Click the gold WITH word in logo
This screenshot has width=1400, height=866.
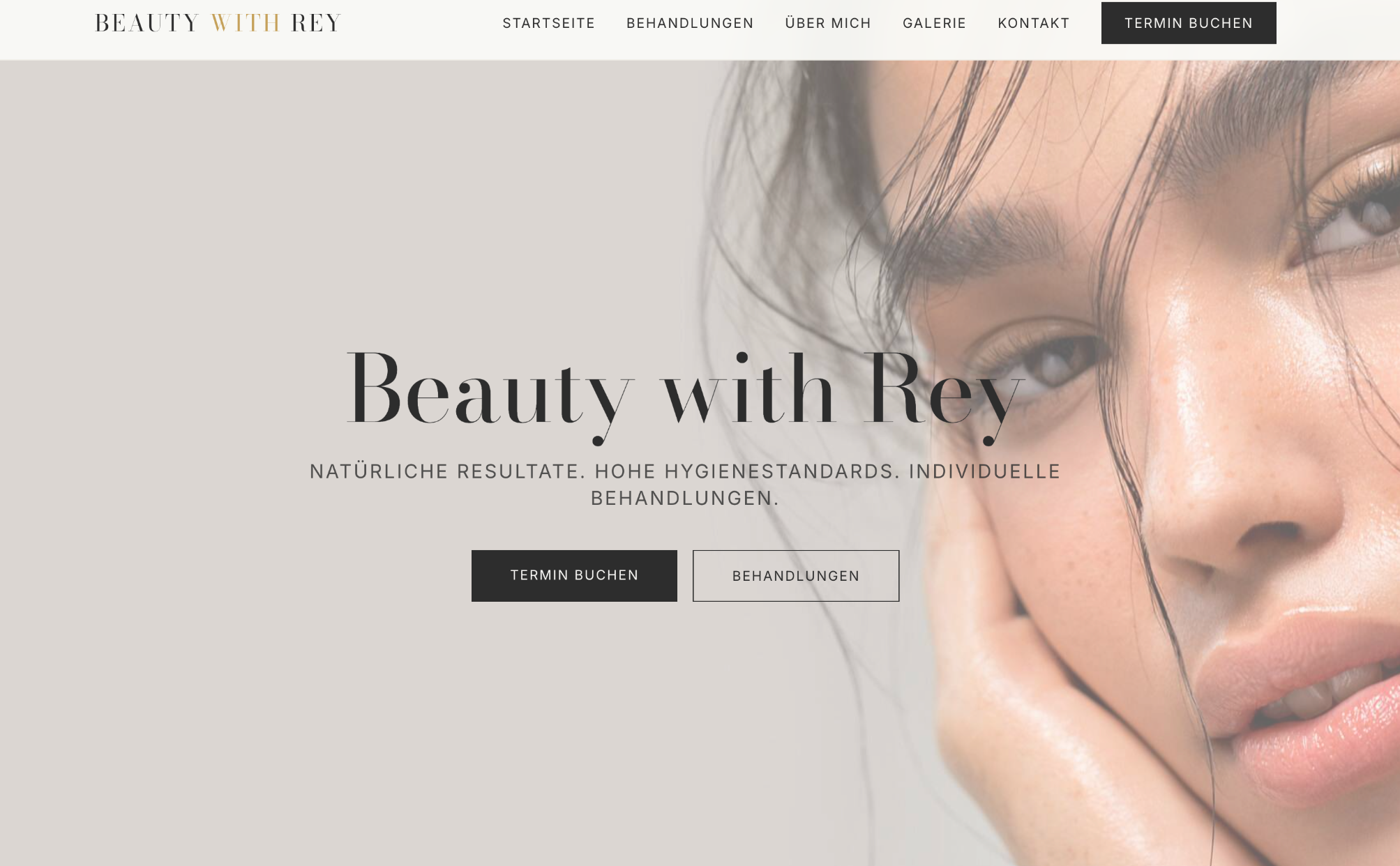246,23
